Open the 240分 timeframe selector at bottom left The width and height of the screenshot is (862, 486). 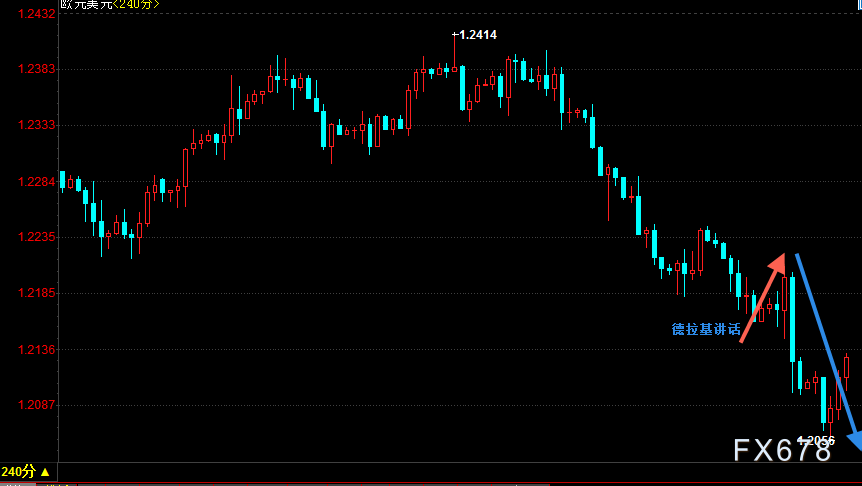point(19,471)
